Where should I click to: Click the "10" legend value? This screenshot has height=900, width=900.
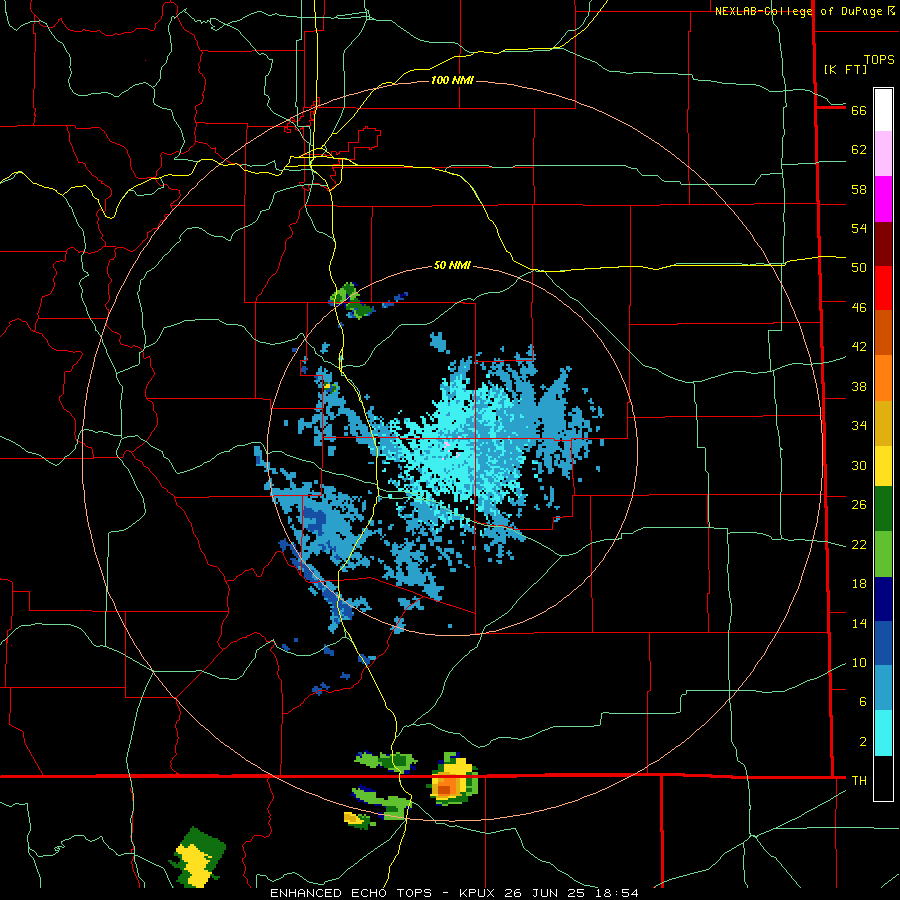859,663
